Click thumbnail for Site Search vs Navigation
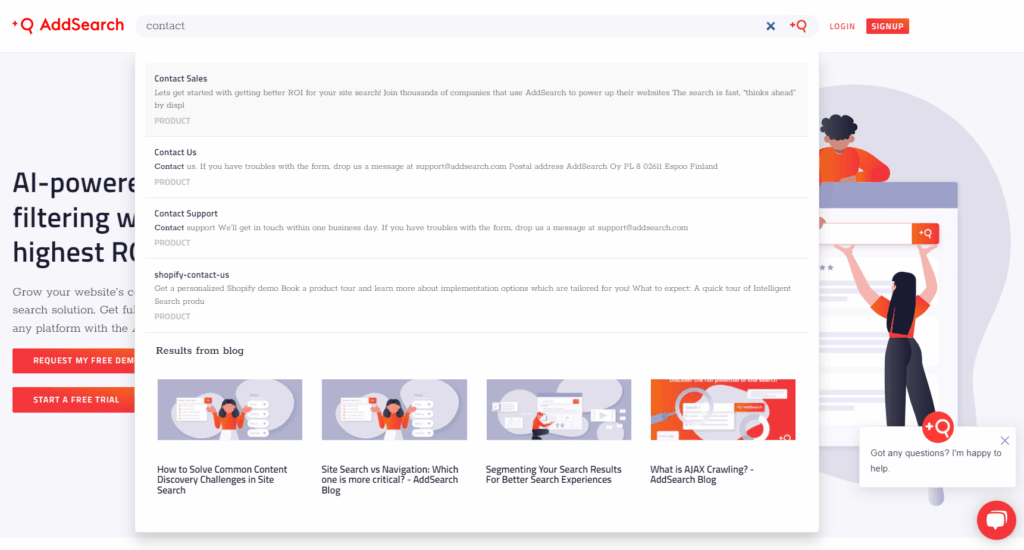The height and width of the screenshot is (550, 1024). pyautogui.click(x=394, y=410)
